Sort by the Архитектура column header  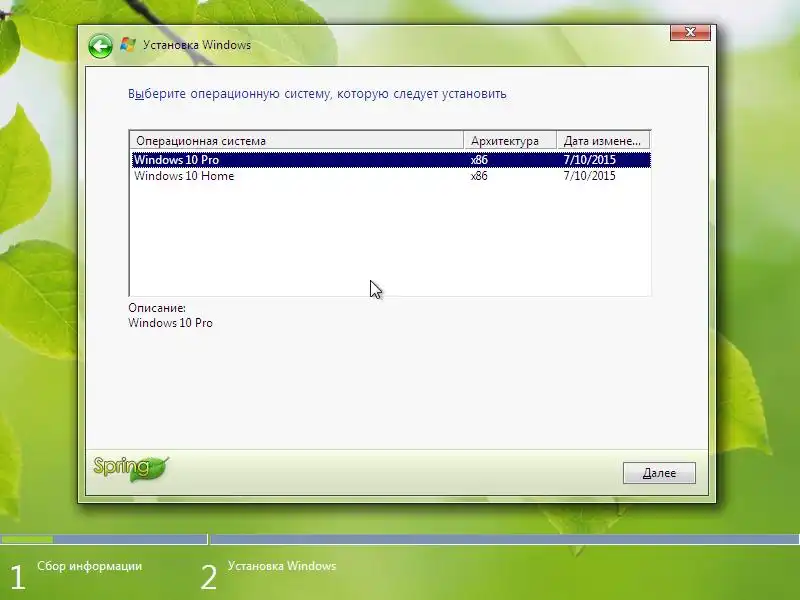(510, 140)
